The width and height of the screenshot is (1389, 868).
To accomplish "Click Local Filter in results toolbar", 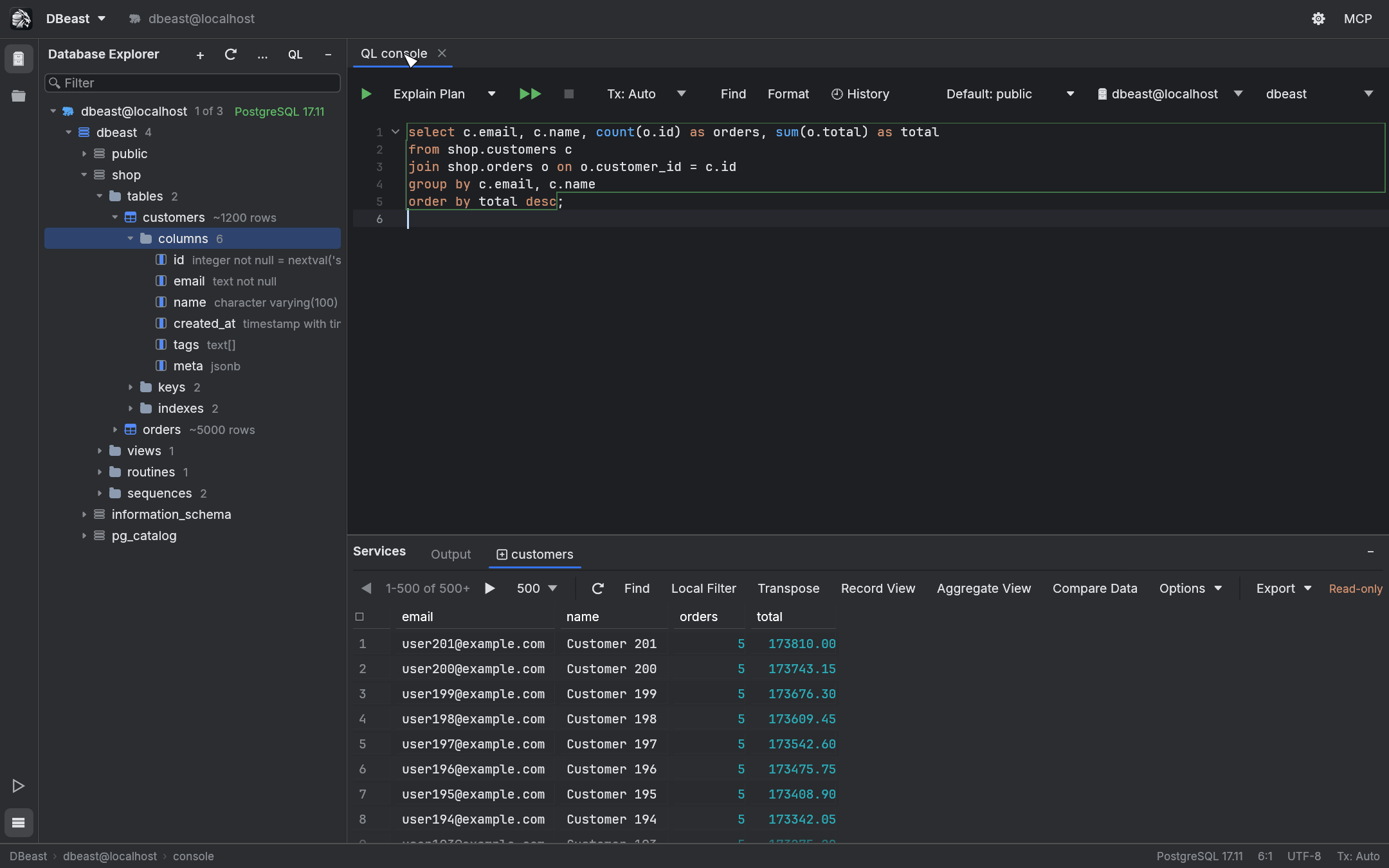I will [x=704, y=588].
